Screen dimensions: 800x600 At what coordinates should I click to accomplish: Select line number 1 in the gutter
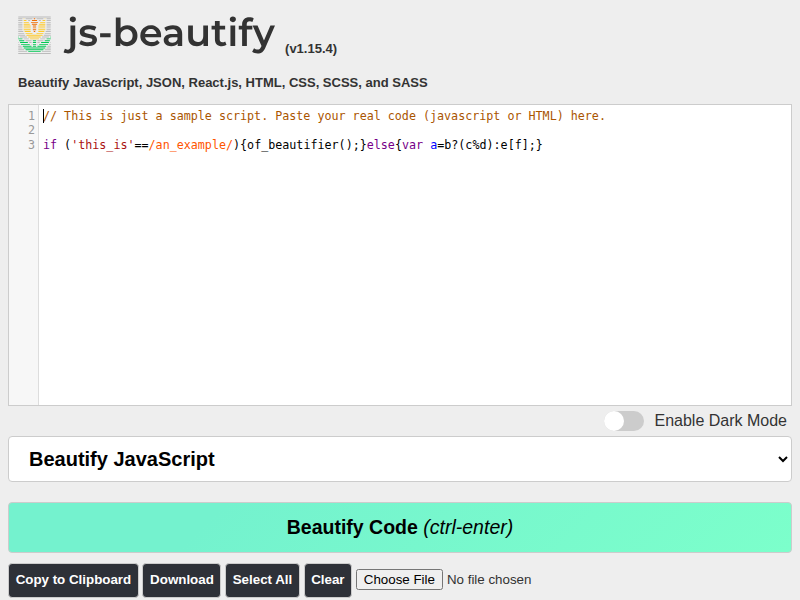coord(31,116)
